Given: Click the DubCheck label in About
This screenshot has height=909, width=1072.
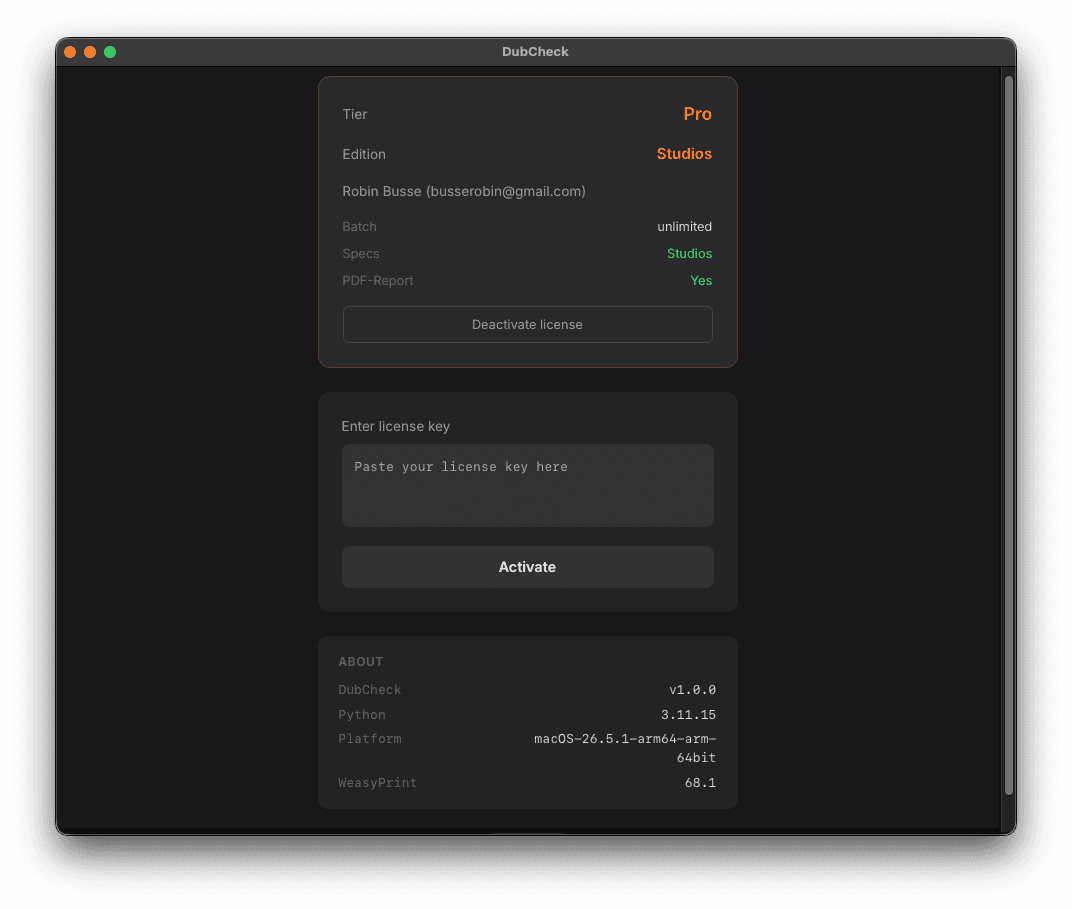Looking at the screenshot, I should [369, 690].
